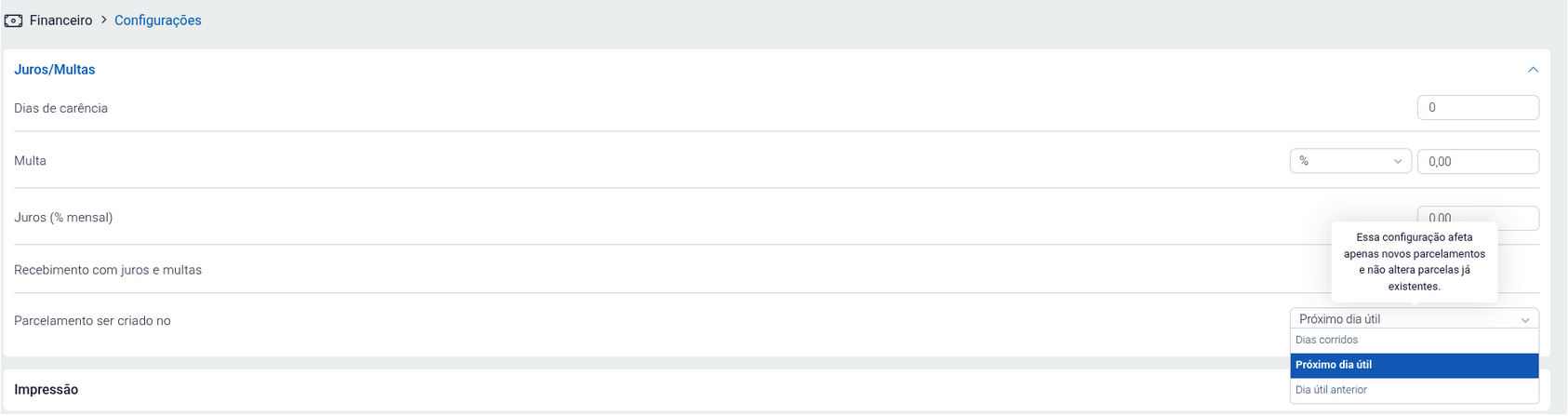1568x416 pixels.
Task: Click the Dias de carência label
Action: pos(60,109)
